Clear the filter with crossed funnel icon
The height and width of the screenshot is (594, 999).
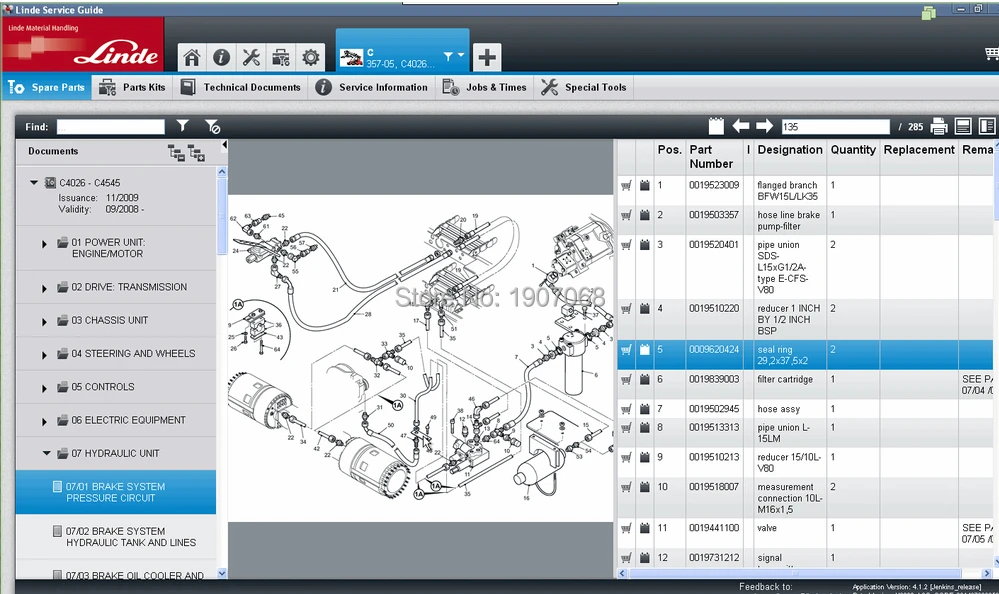coord(213,126)
